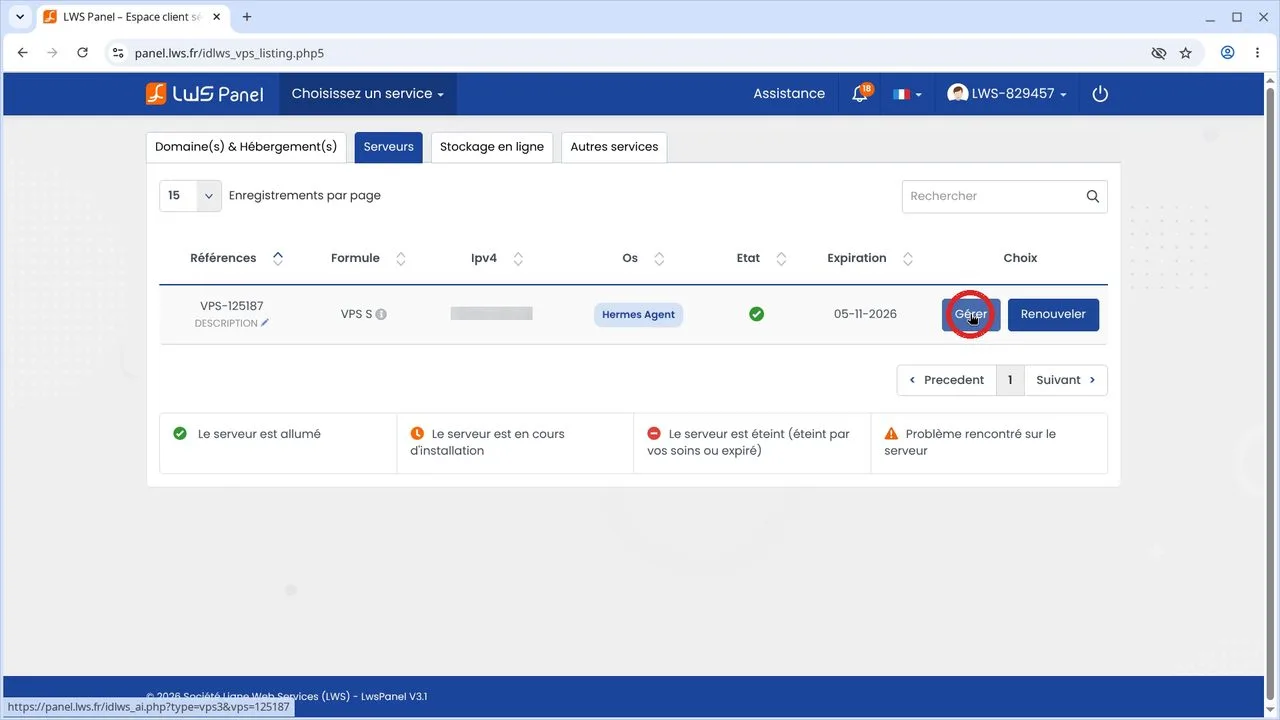
Task: Click the VPS-125187 reference text
Action: (x=232, y=306)
